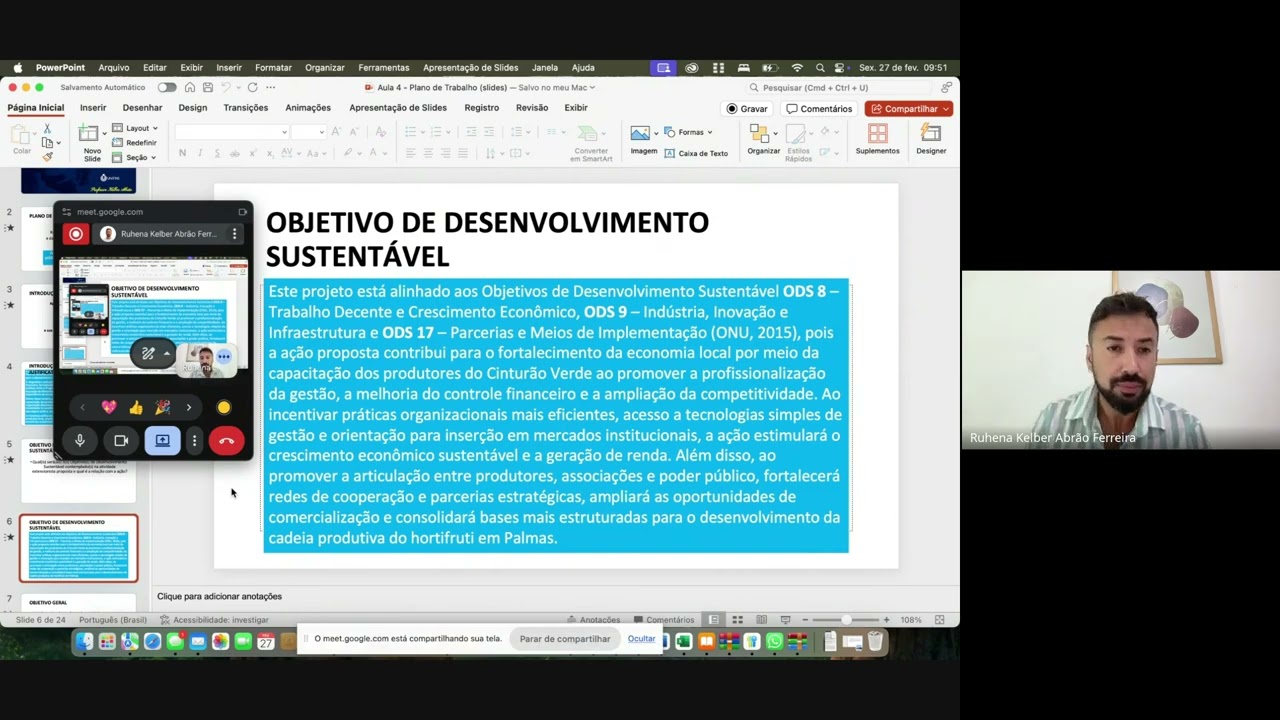Click the Ocultar link in sharing bar
Image resolution: width=1280 pixels, height=720 pixels.
coord(641,639)
